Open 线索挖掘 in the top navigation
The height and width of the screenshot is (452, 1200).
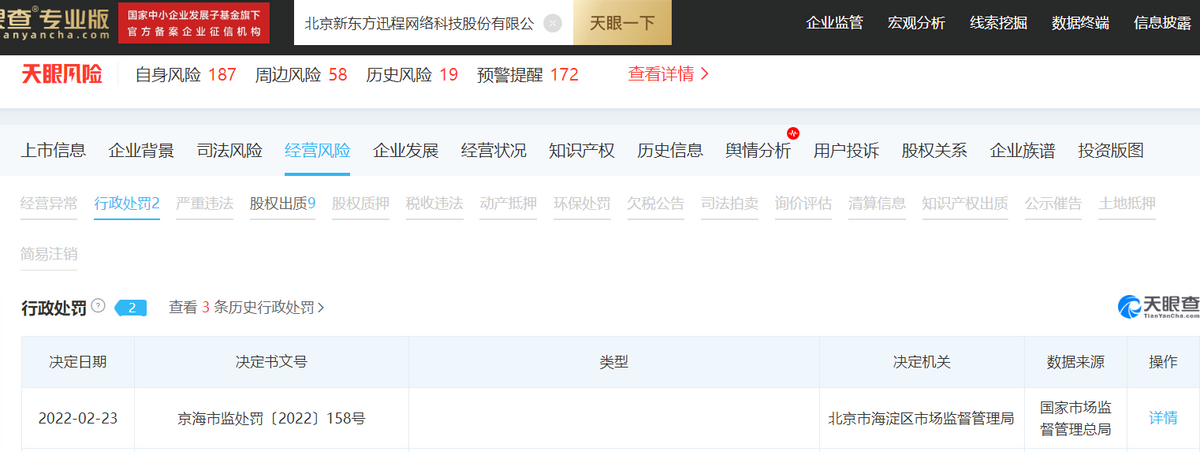tap(998, 22)
